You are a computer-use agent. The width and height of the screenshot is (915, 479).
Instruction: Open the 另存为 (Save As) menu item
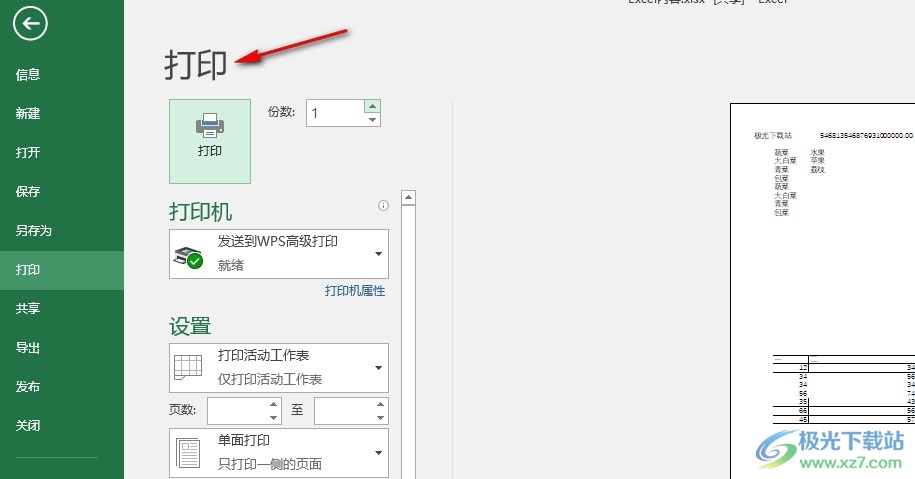pyautogui.click(x=33, y=231)
